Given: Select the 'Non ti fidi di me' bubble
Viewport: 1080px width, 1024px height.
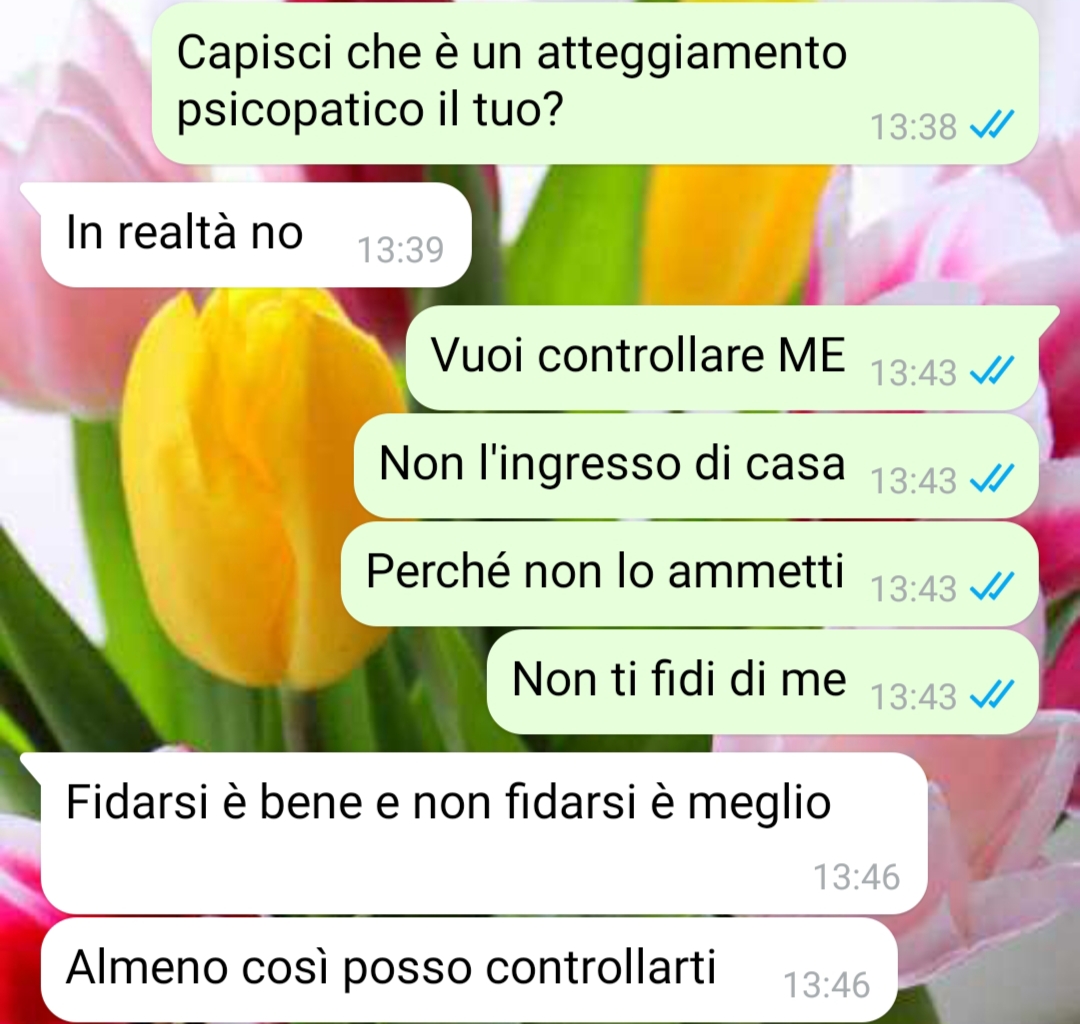Looking at the screenshot, I should pos(762,682).
